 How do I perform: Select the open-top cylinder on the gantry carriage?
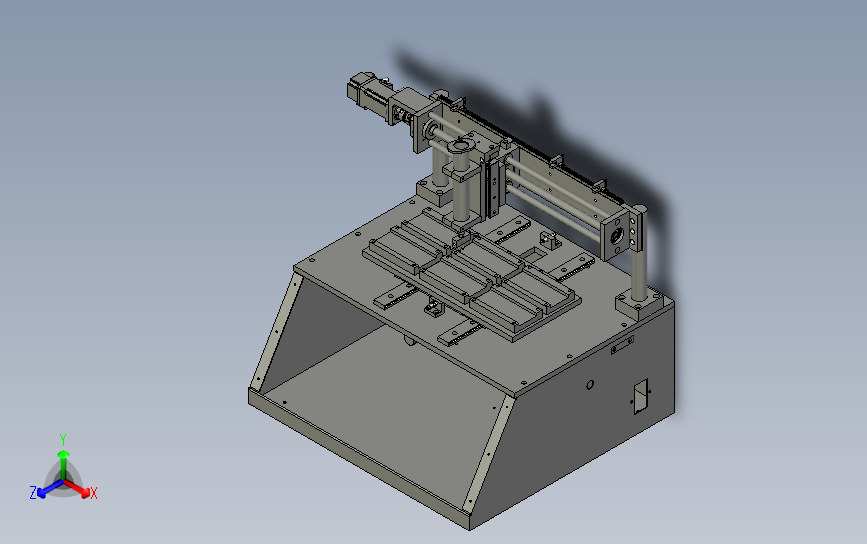tap(461, 180)
